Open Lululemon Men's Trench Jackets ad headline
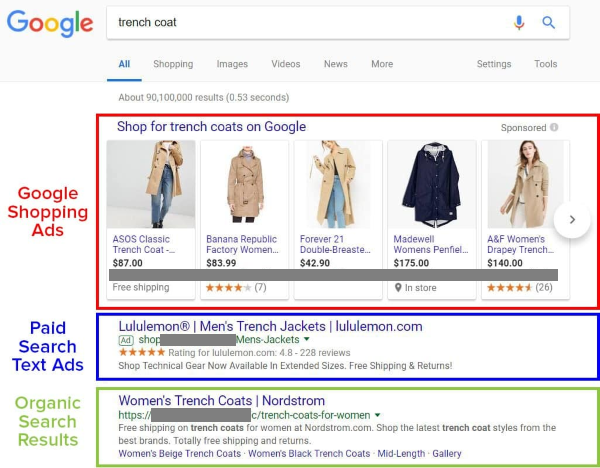Screen dimensions: 600x468 coord(271,326)
